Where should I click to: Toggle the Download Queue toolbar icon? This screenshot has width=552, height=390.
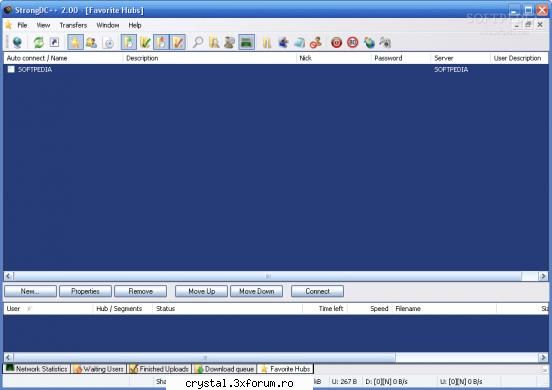coord(129,43)
